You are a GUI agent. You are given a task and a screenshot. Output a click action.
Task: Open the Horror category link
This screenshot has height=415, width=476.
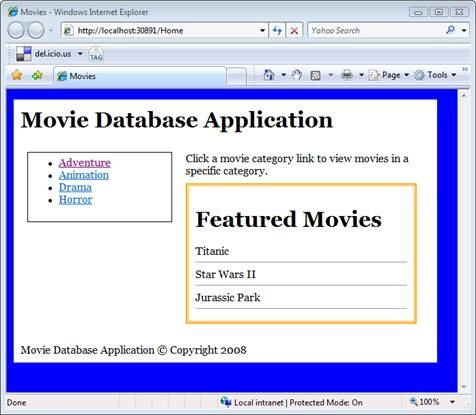click(76, 200)
